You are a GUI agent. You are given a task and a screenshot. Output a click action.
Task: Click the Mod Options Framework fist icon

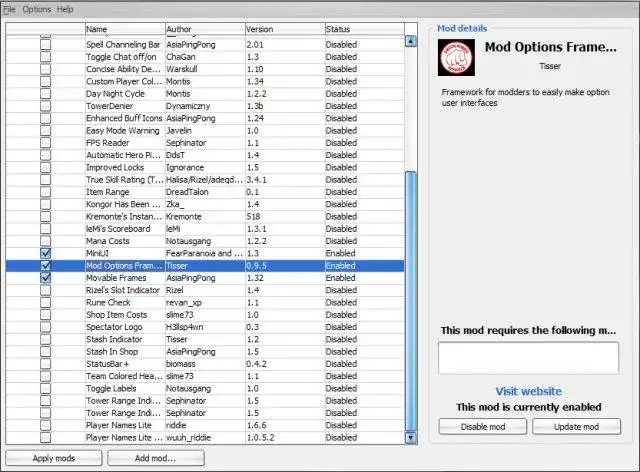pos(456,57)
